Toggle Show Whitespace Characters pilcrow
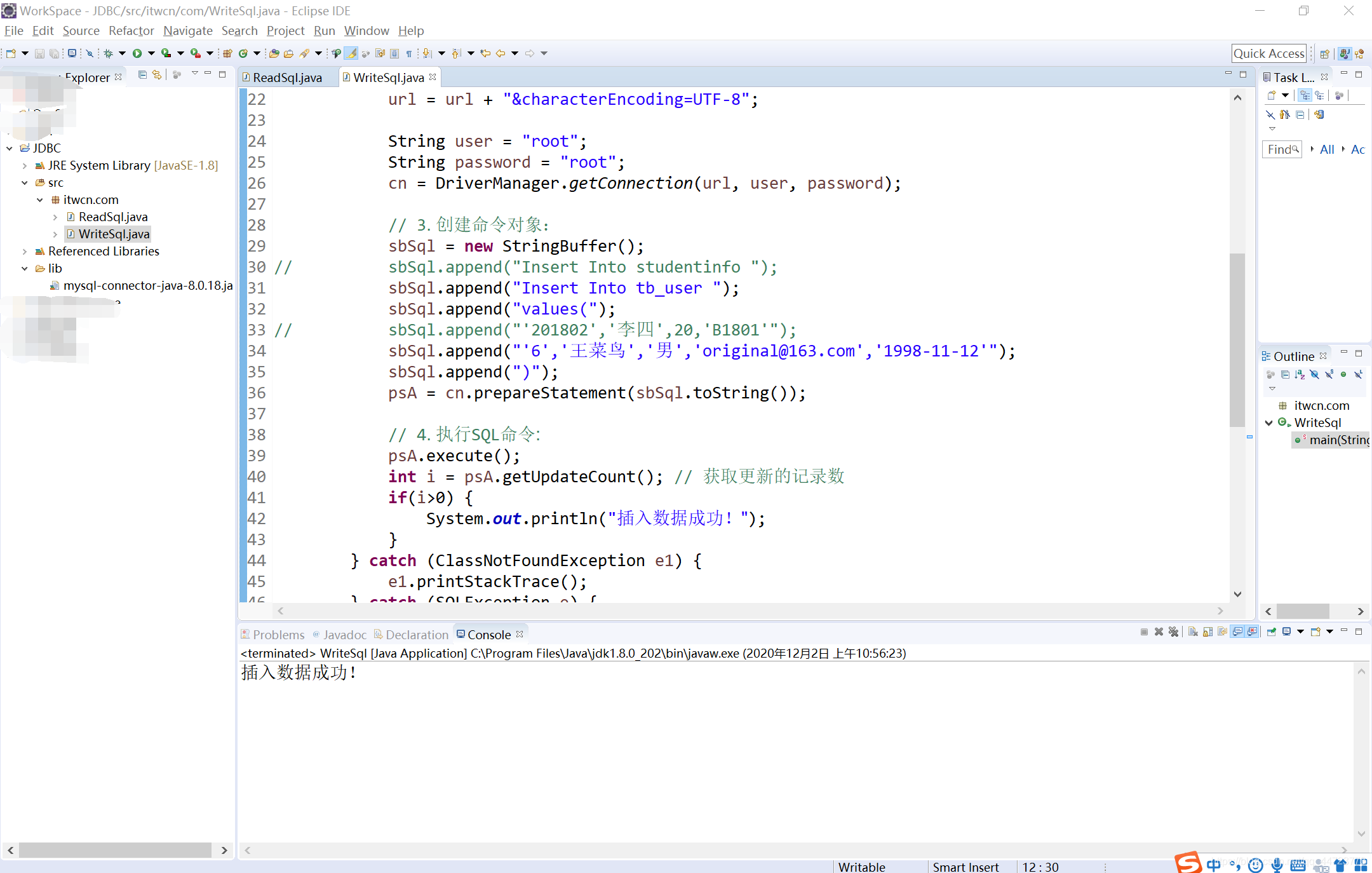 [409, 53]
